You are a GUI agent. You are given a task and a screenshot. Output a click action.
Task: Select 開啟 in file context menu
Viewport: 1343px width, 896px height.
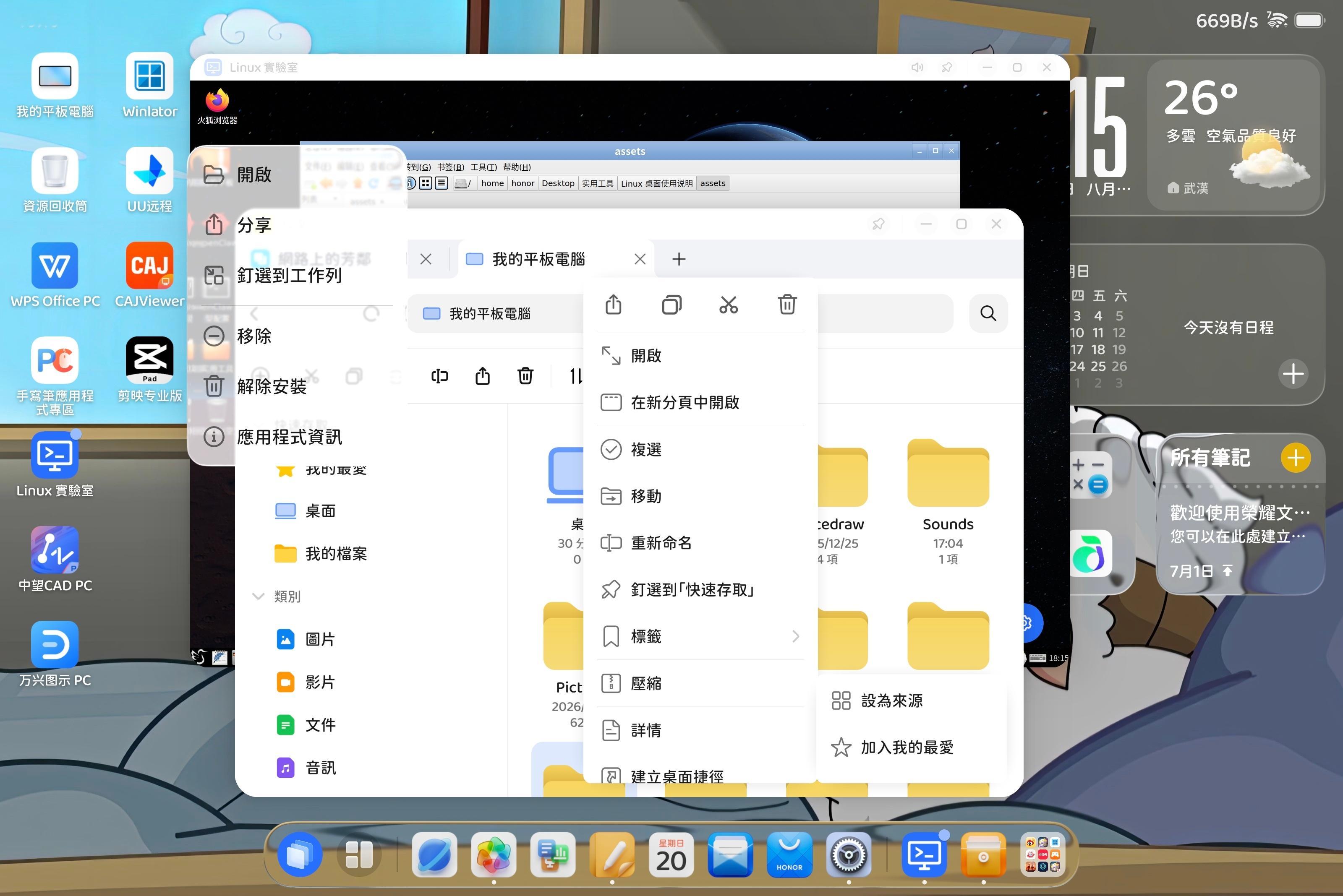point(700,355)
